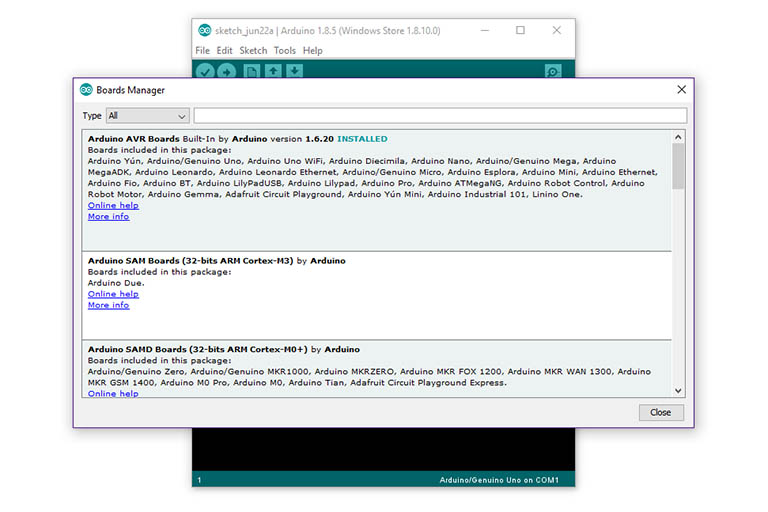Click the scroll down arrow of boards list
Screen dimensions: 768x512
(678, 390)
